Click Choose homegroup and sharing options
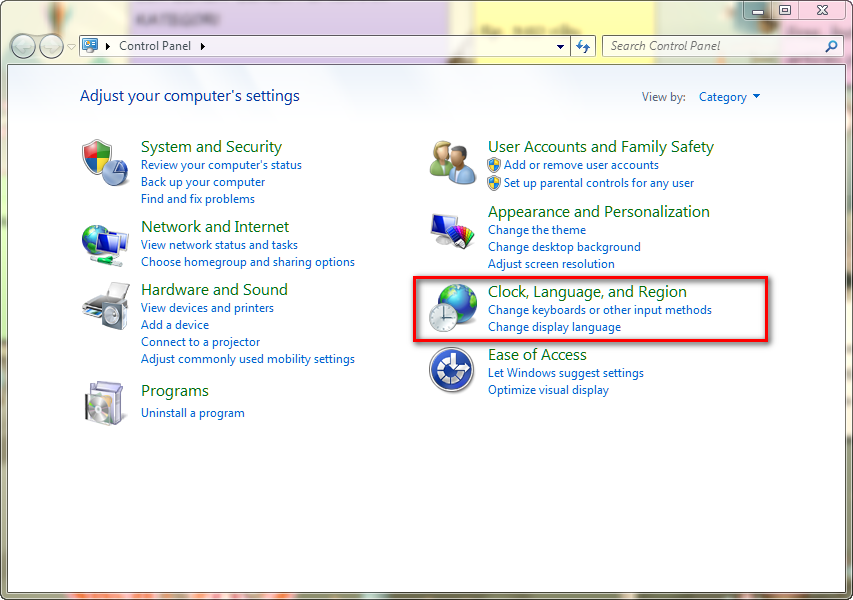 (248, 262)
